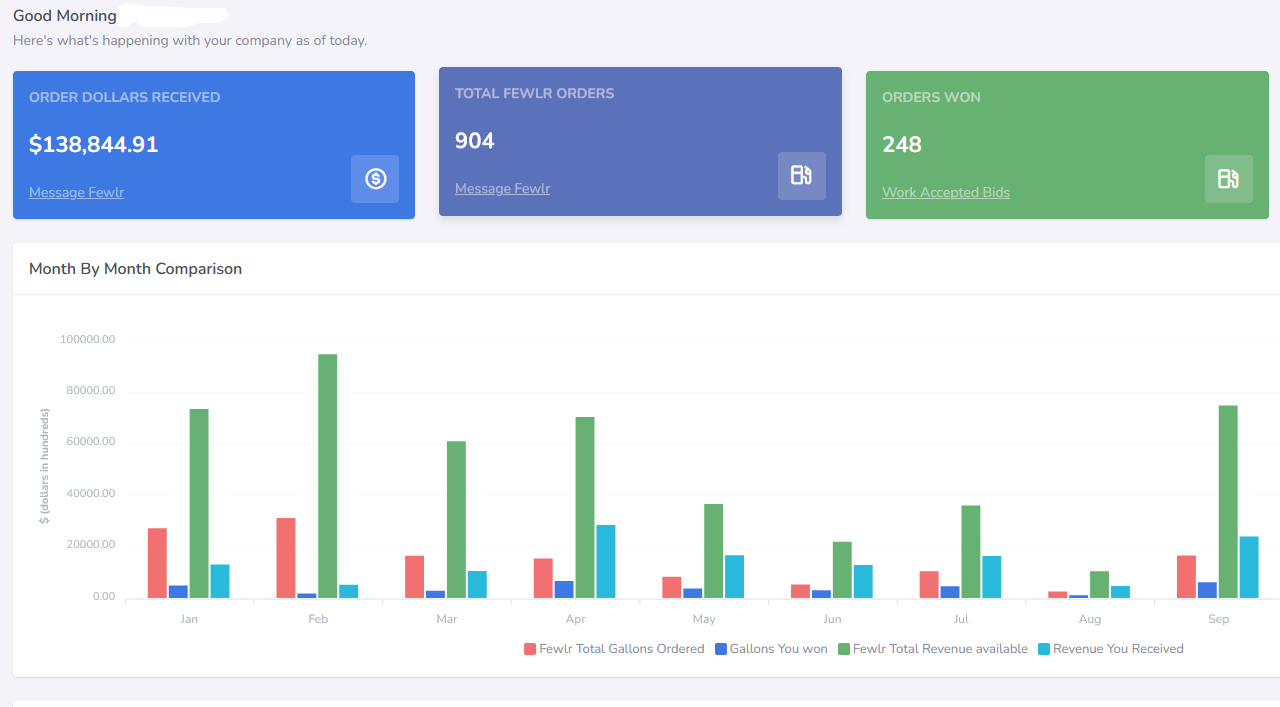This screenshot has height=707, width=1280.
Task: Click the dollar coin icon on Order Dollars card
Action: tap(375, 179)
